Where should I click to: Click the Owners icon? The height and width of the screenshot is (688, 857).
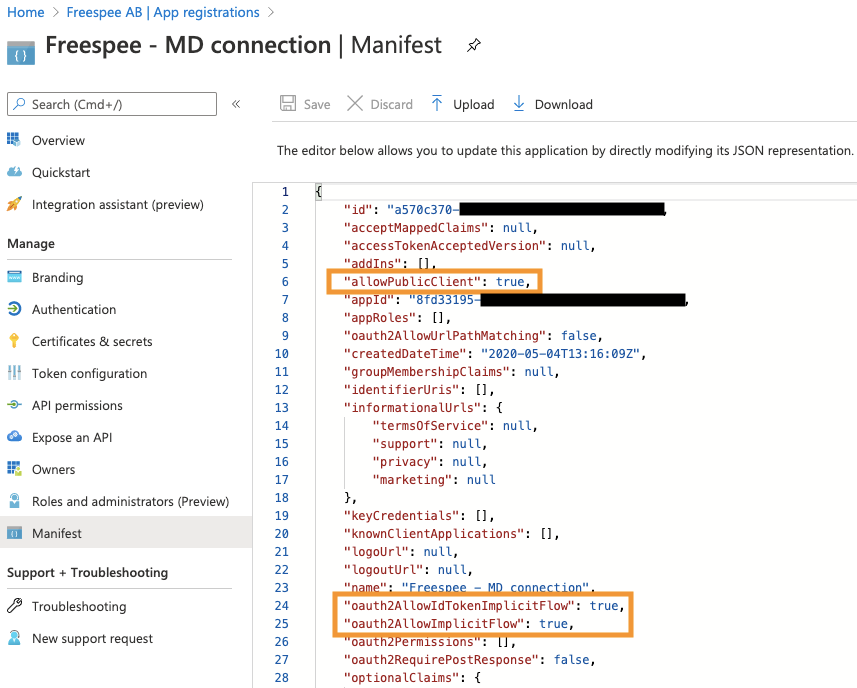click(14, 469)
